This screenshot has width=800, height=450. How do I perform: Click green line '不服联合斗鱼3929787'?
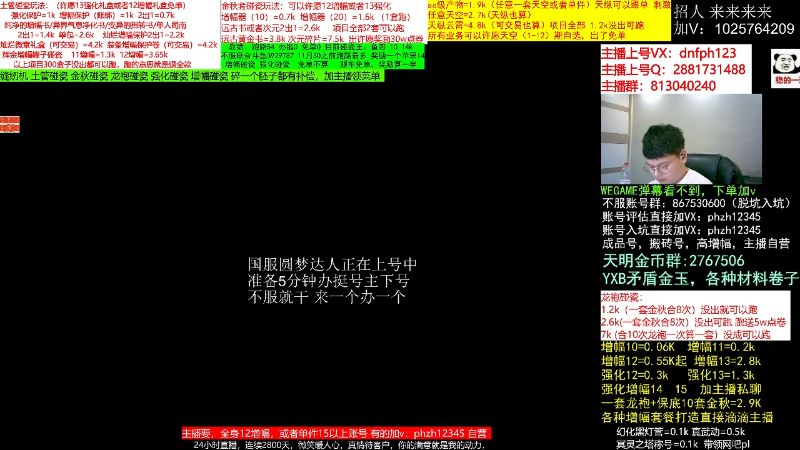(322, 55)
